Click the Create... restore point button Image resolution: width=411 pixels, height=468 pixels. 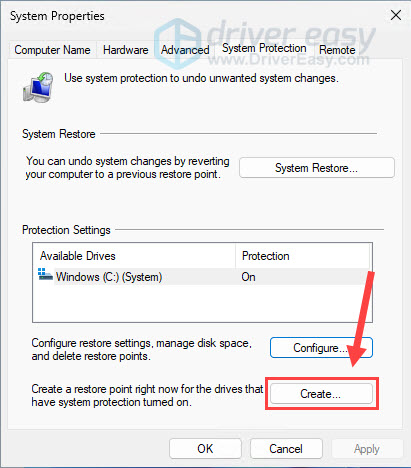321,394
